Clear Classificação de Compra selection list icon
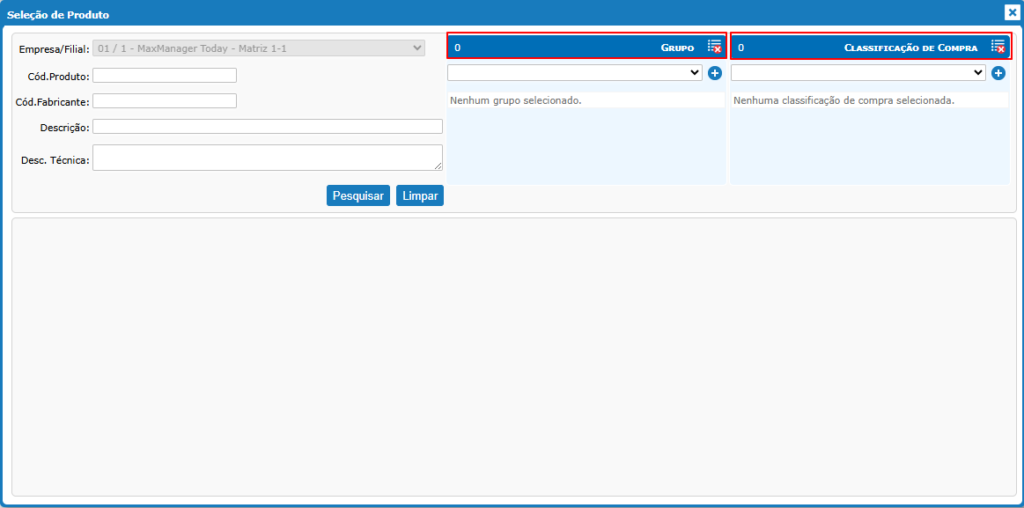Screen dimensions: 1024x508 997,47
